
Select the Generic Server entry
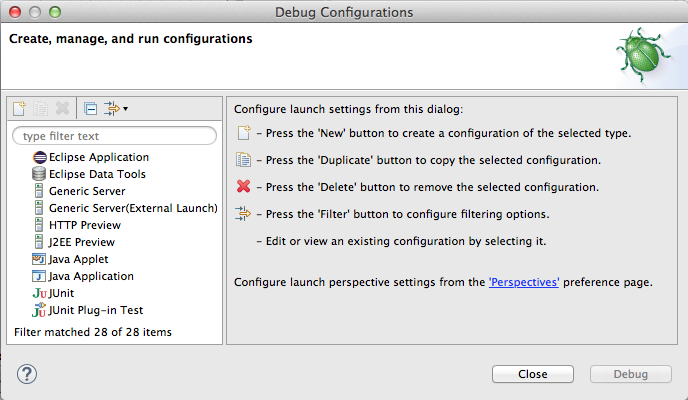tap(88, 191)
